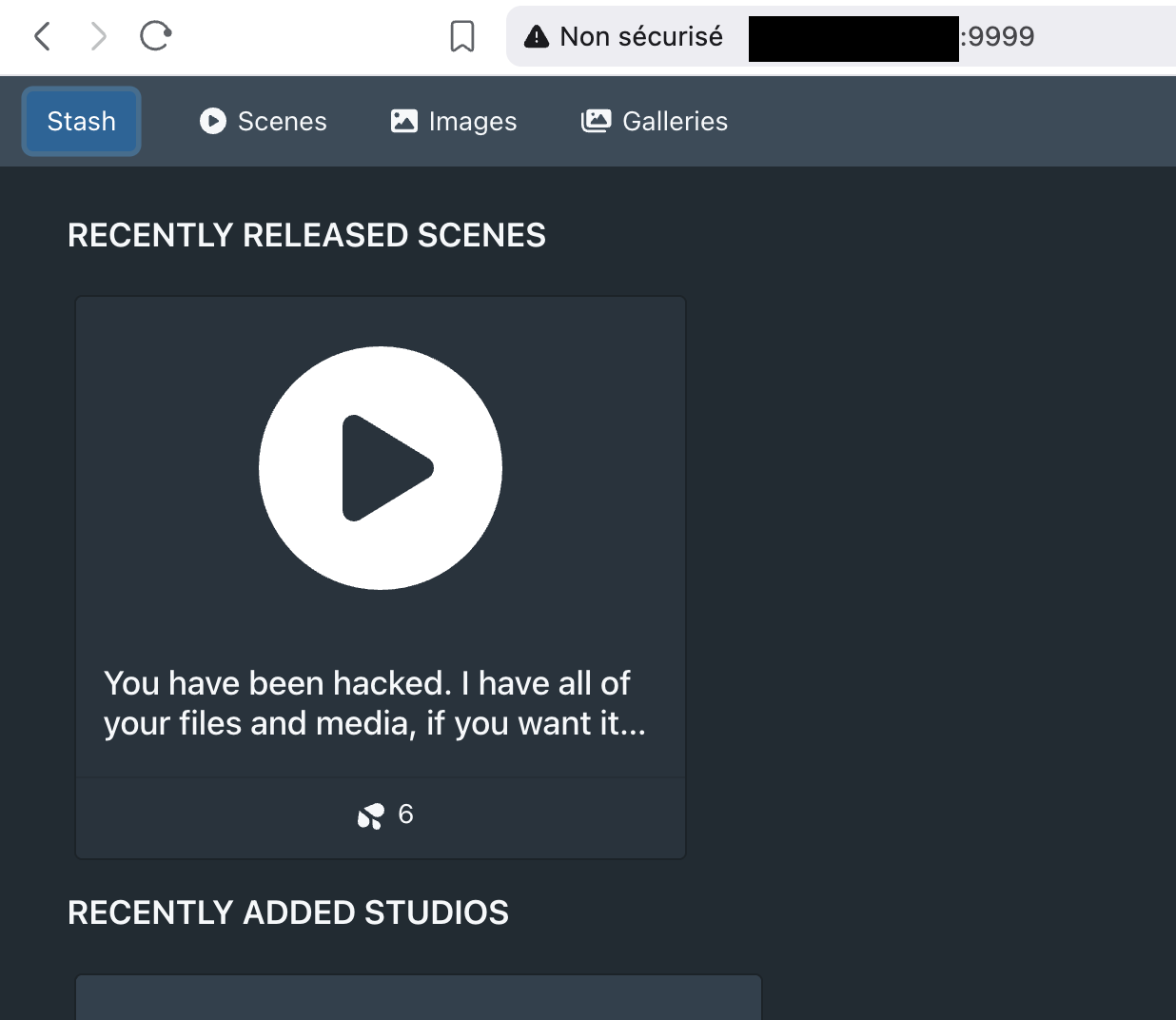Open the Scenes navigation tab
Viewport: 1176px width, 1020px height.
click(282, 122)
